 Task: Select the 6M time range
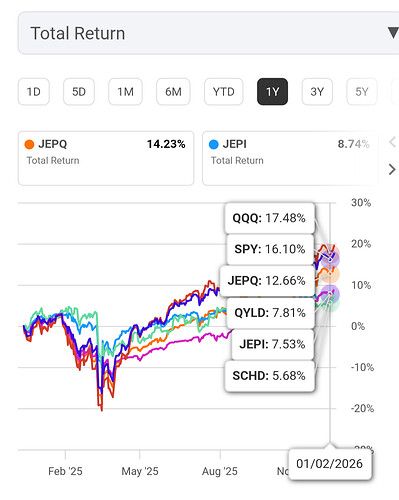click(x=173, y=92)
